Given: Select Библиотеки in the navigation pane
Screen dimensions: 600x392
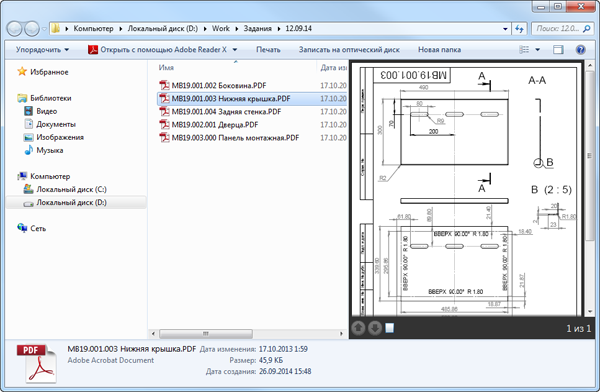Looking at the screenshot, I should click(51, 98).
